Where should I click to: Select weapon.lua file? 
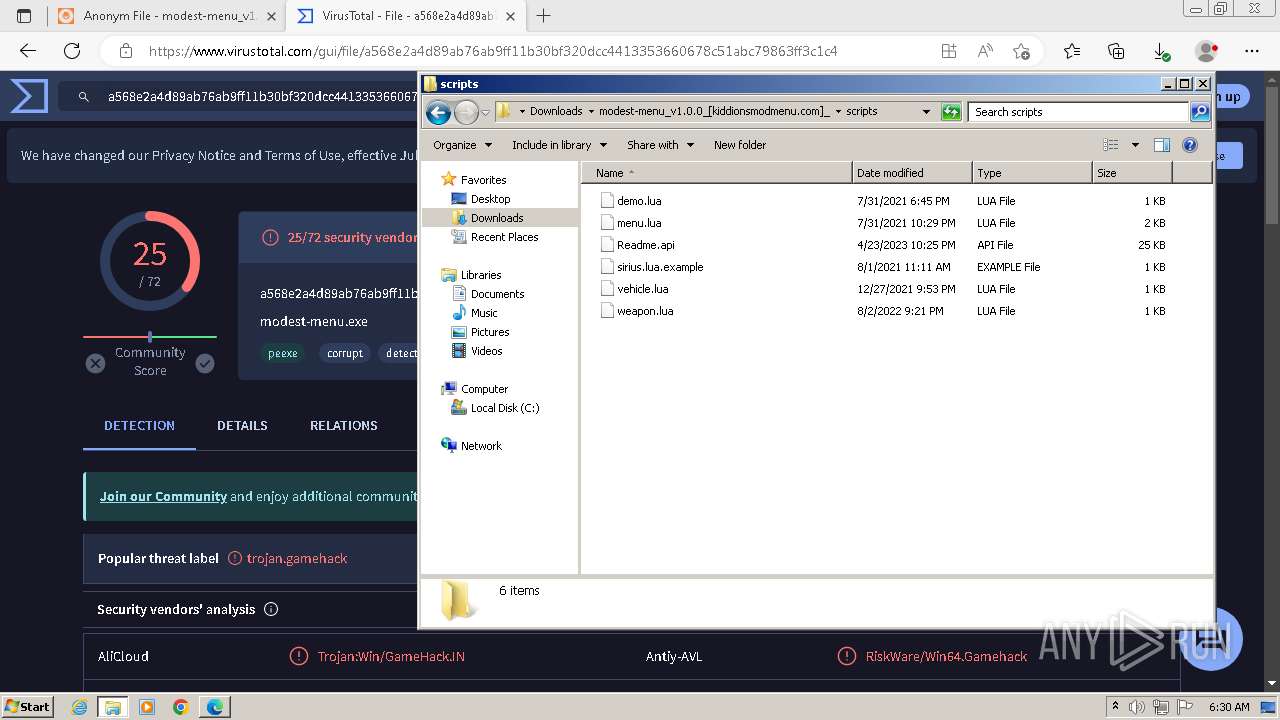644,311
